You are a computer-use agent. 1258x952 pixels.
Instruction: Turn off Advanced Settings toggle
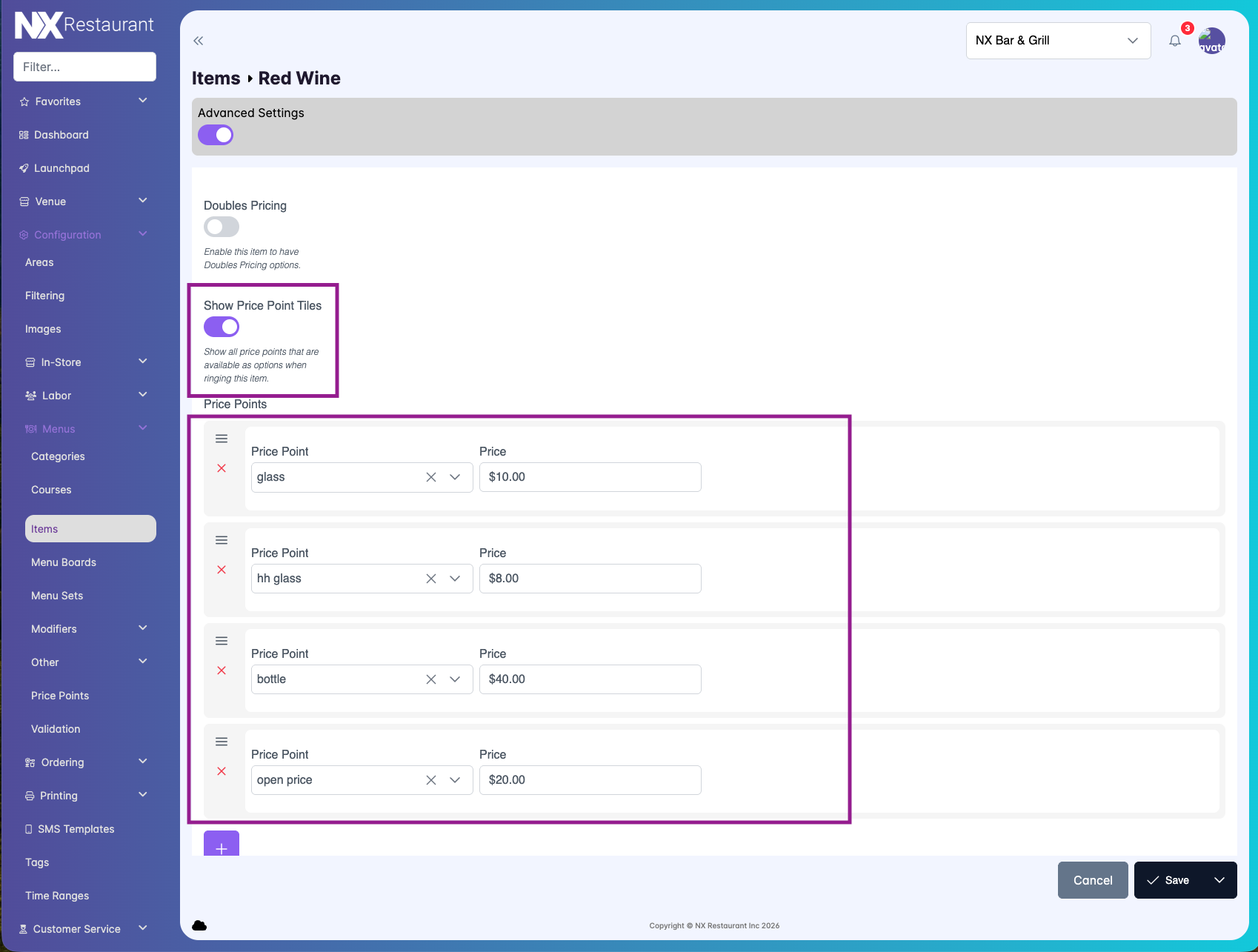tap(216, 135)
